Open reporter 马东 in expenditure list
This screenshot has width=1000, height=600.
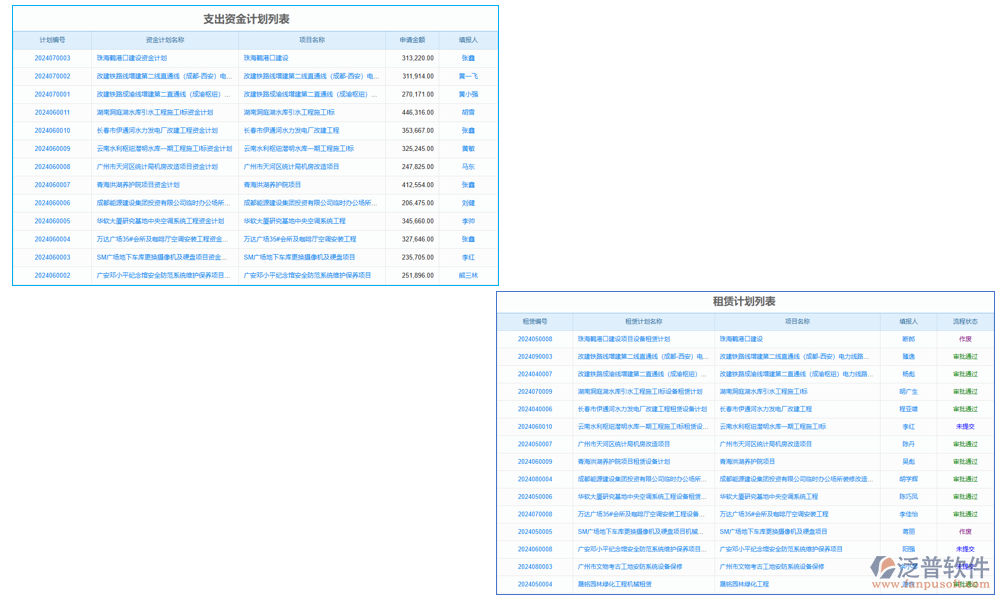[x=468, y=167]
